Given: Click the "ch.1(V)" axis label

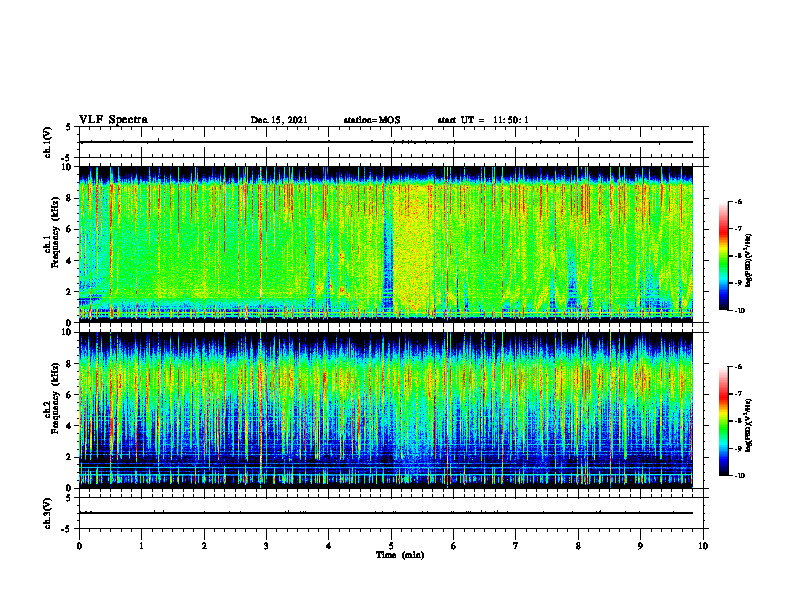Looking at the screenshot, I should click(48, 142).
